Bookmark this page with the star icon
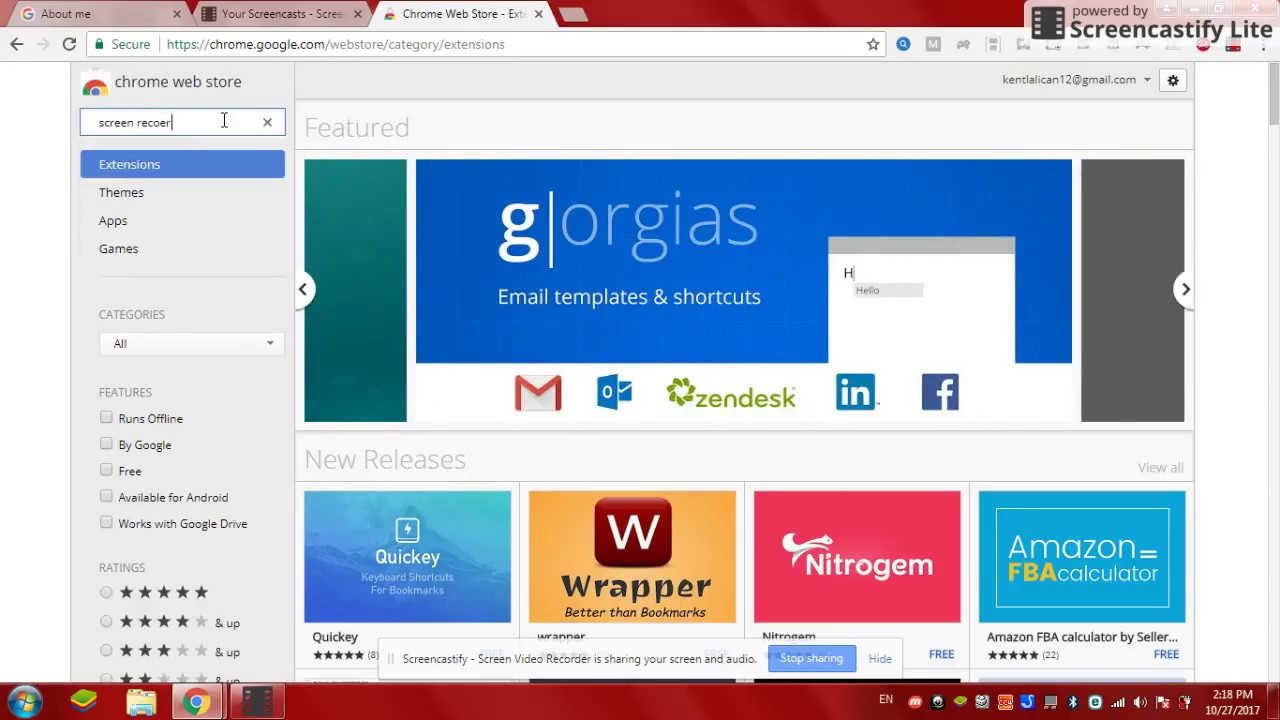The width and height of the screenshot is (1280, 720). point(873,44)
